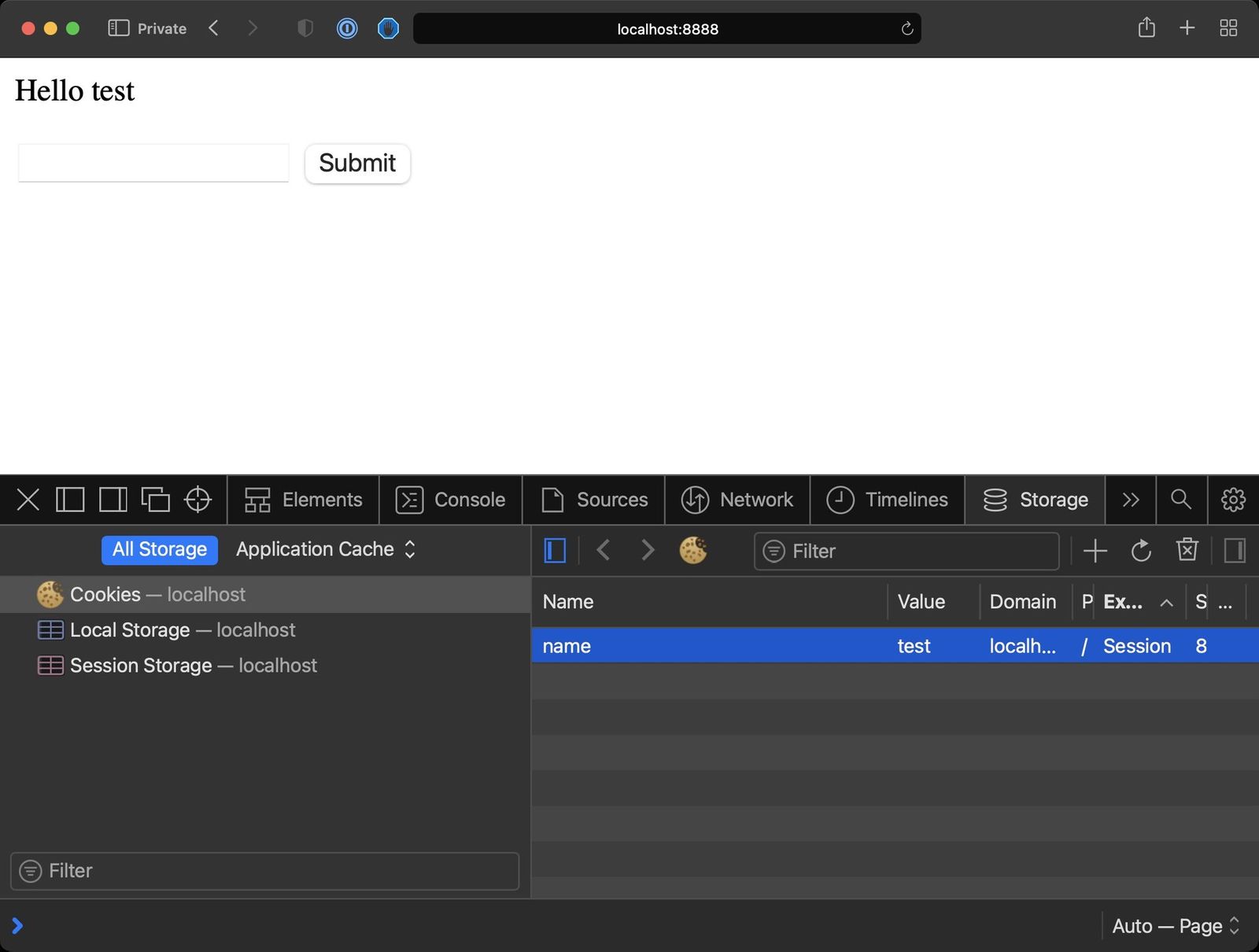1259x952 pixels.
Task: Dock Web Inspector to the right side
Action: [113, 500]
